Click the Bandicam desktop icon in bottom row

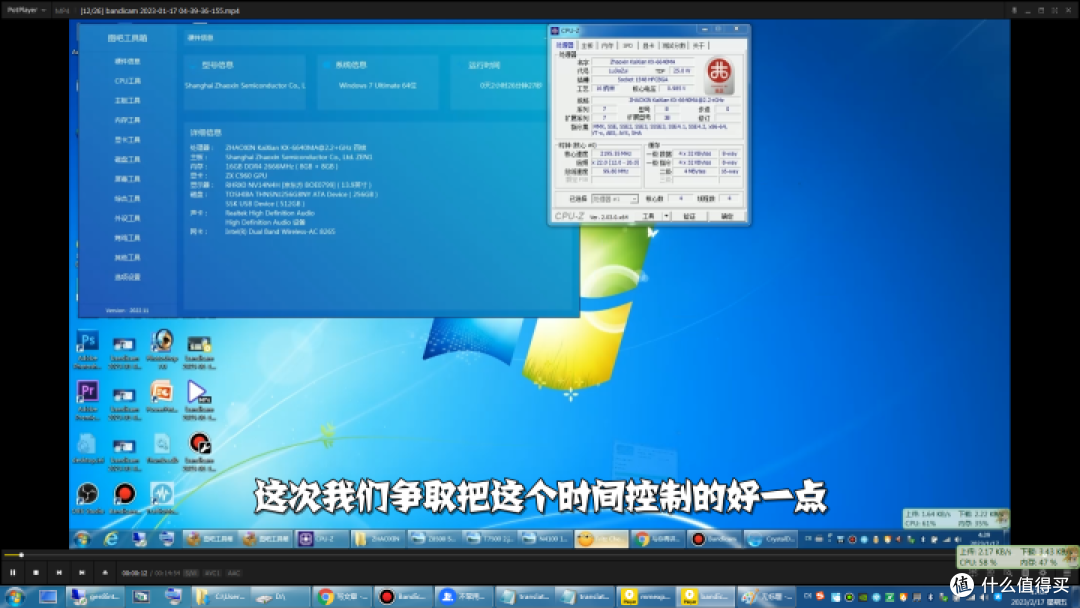(125, 499)
